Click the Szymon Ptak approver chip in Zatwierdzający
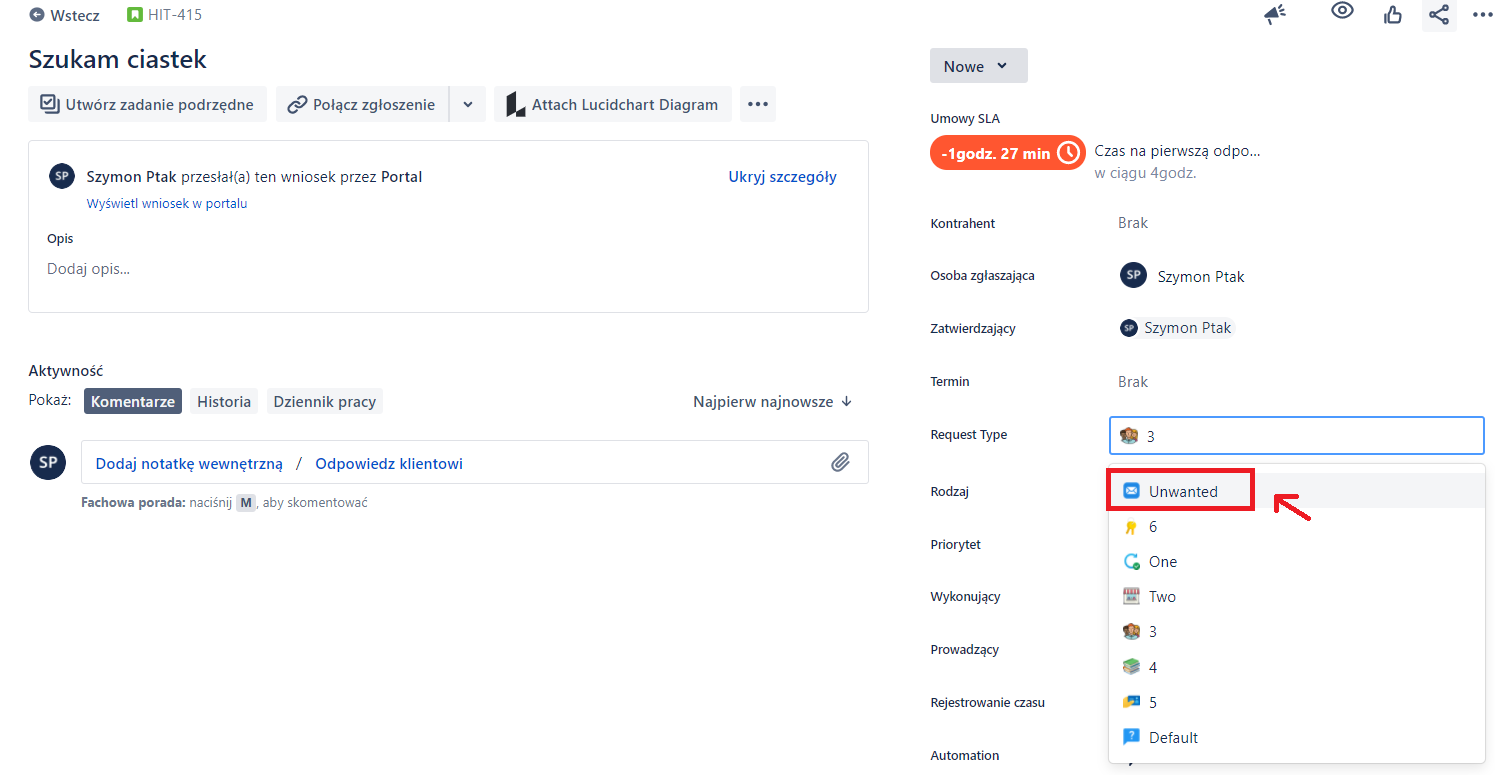 pos(1177,327)
